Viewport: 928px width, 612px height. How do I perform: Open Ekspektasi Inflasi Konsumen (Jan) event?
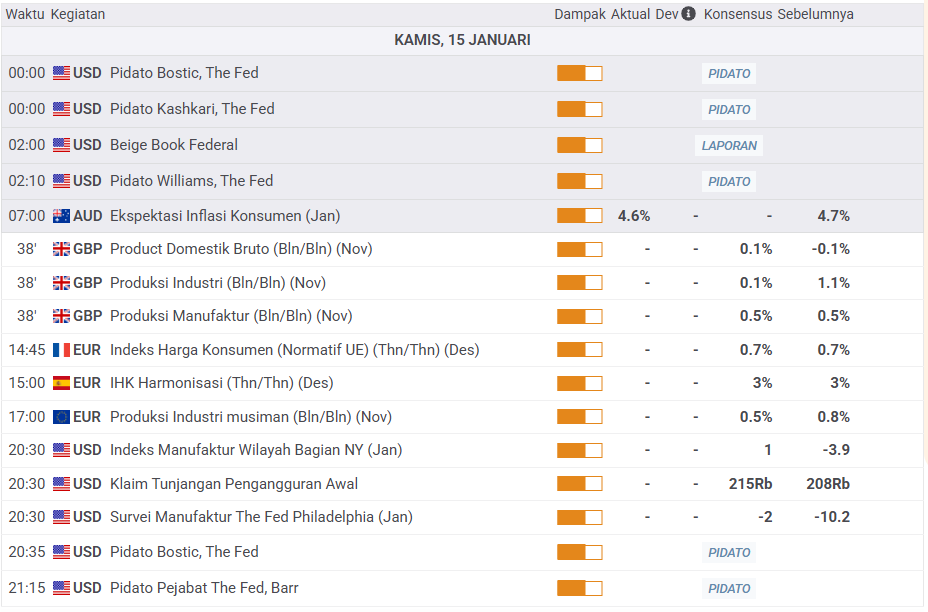pos(219,216)
